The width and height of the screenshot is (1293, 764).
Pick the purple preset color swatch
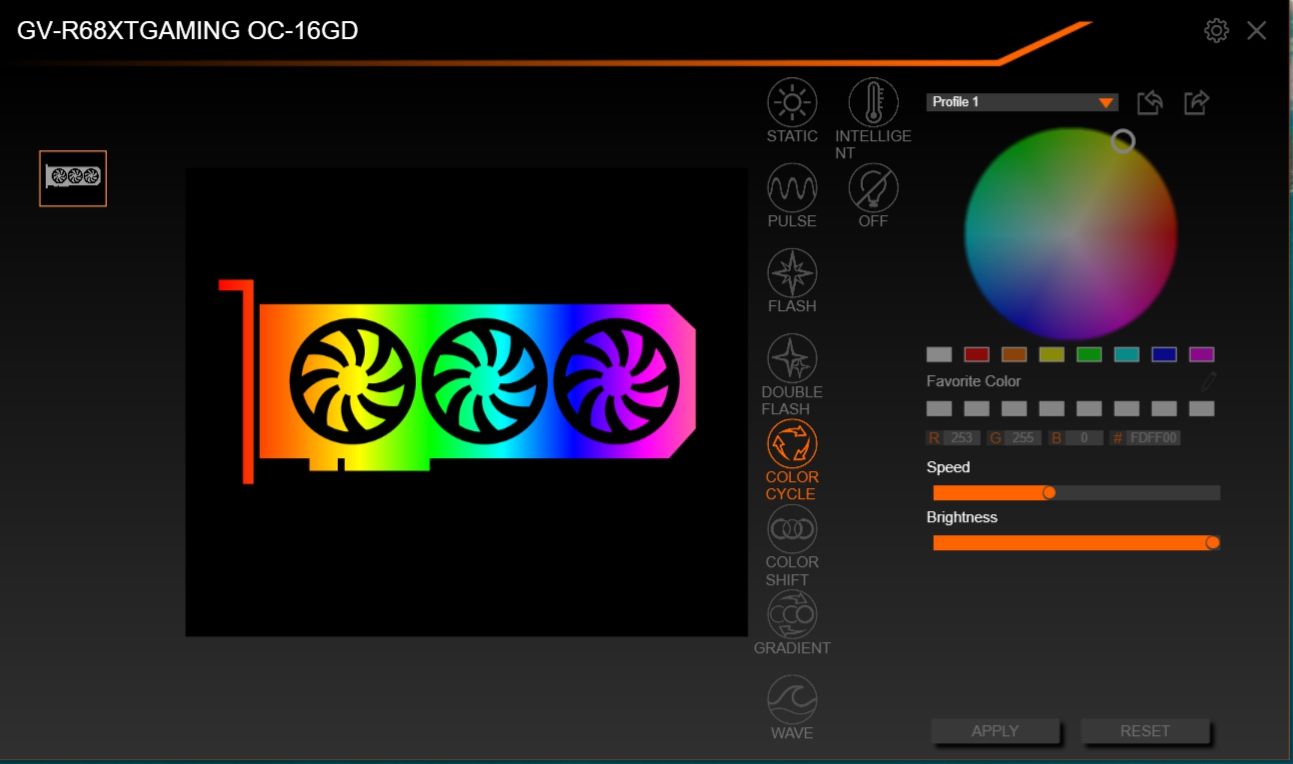(1201, 354)
